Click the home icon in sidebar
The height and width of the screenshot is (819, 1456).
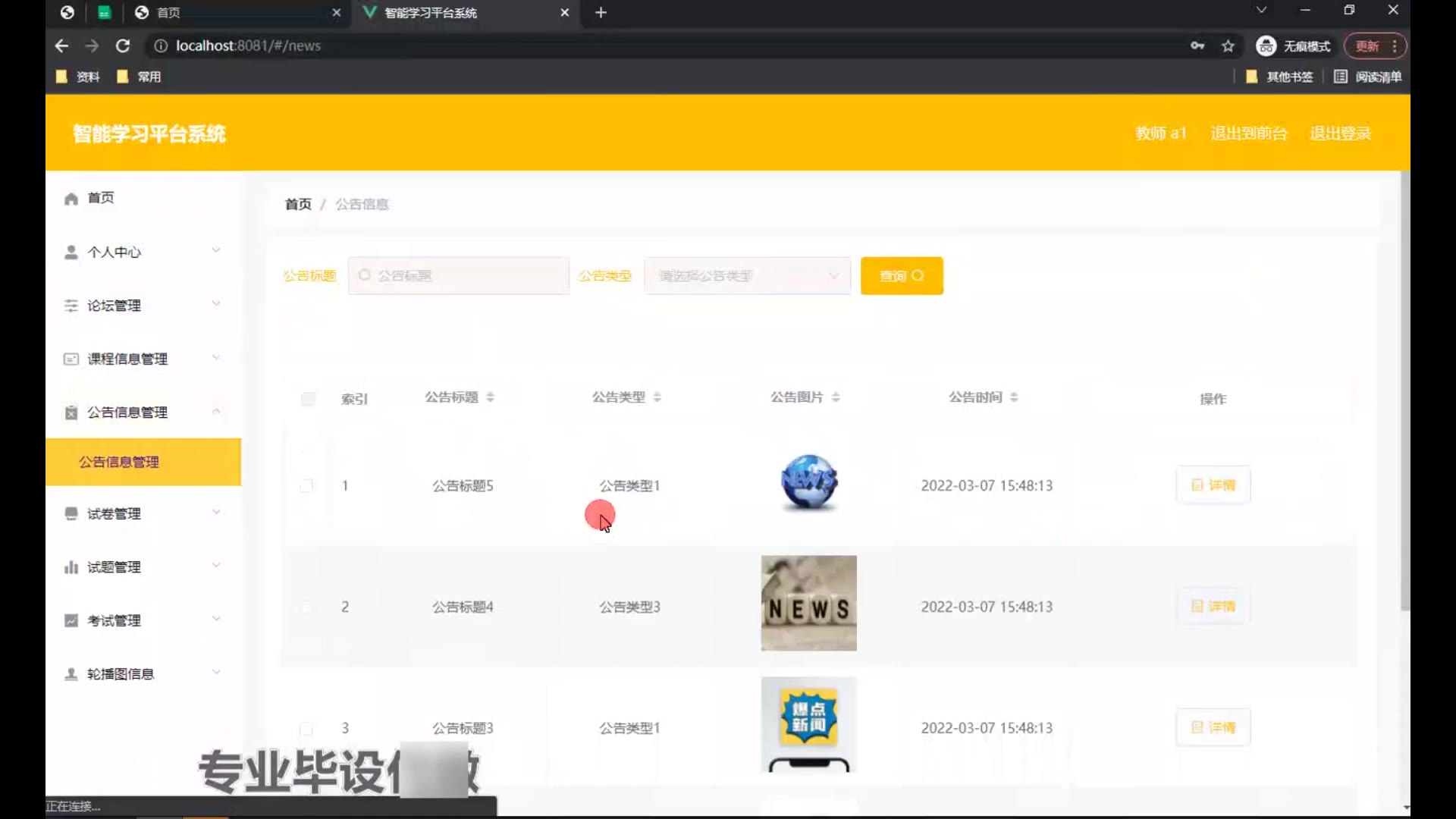[x=71, y=199]
